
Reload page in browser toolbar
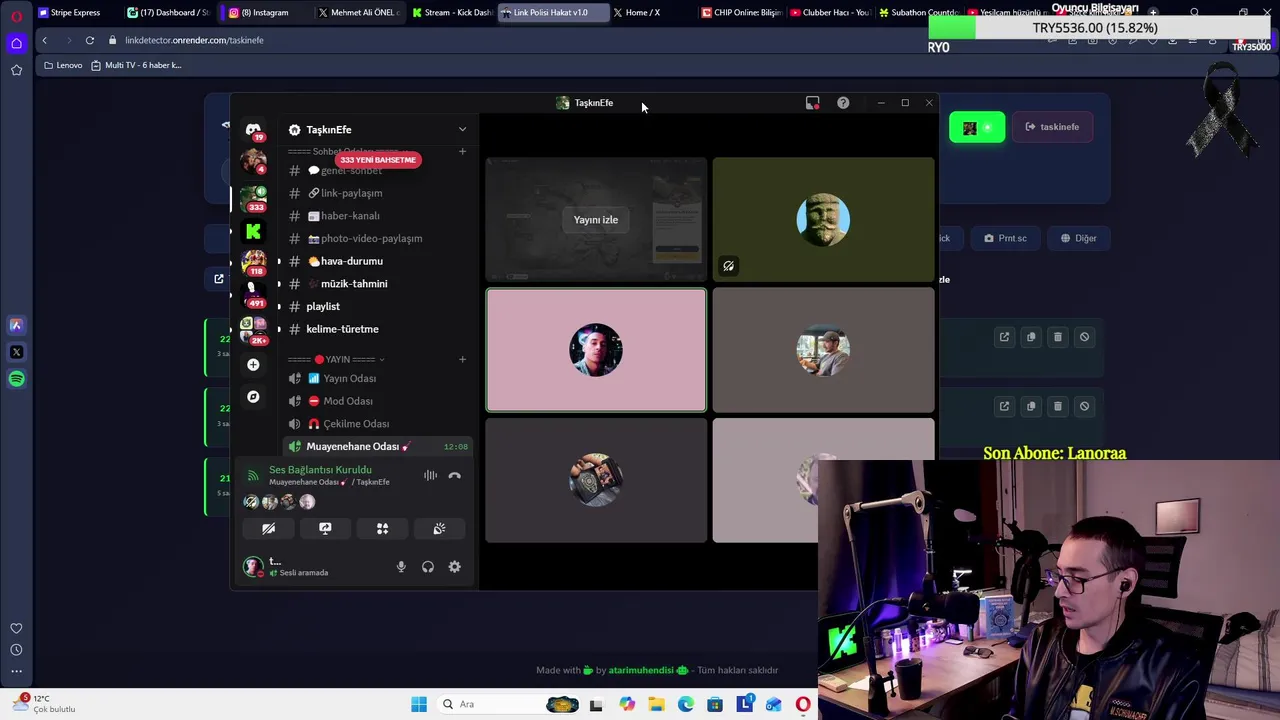click(89, 40)
